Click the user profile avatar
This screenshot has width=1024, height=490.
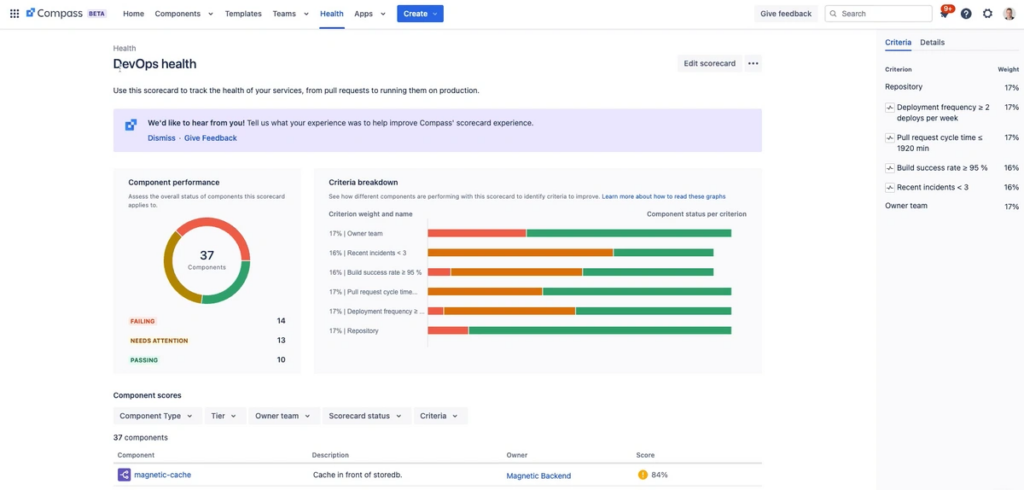click(x=1009, y=14)
